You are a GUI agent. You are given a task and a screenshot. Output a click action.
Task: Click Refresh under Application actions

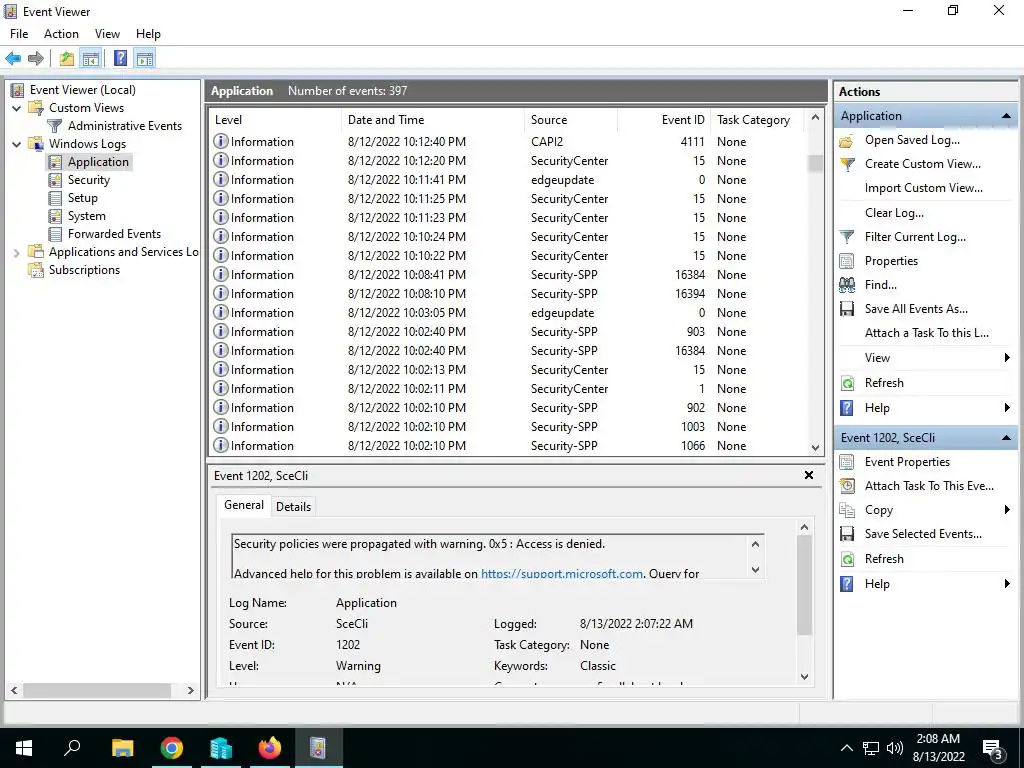(x=884, y=383)
